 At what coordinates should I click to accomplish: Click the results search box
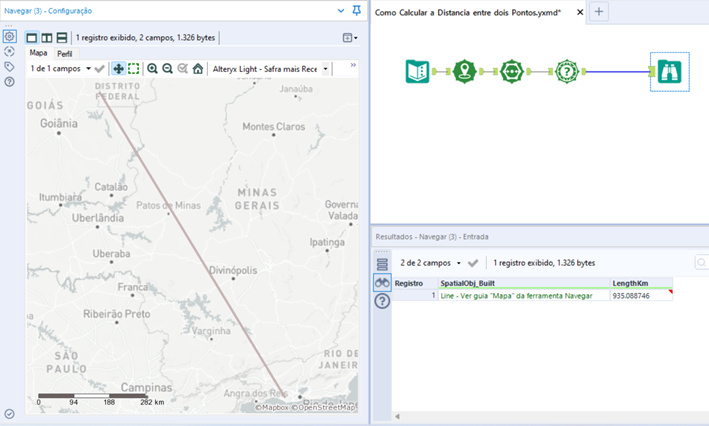701,262
